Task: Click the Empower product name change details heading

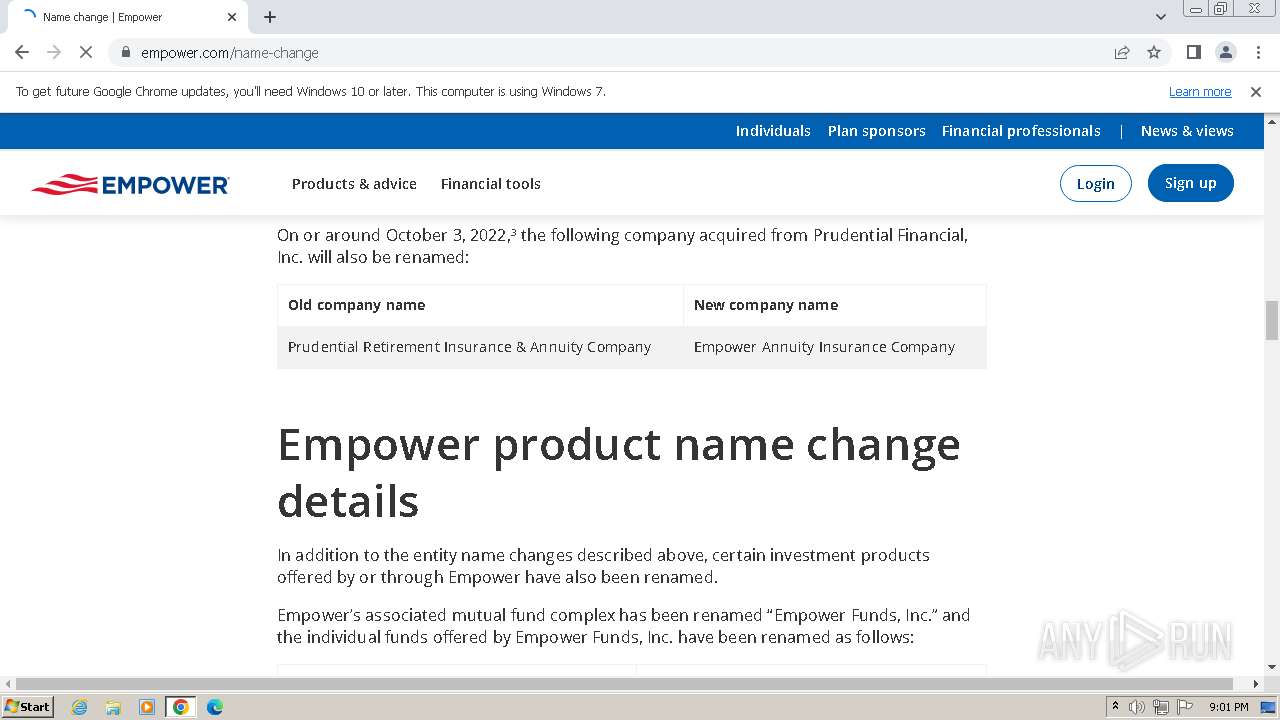Action: (x=619, y=472)
